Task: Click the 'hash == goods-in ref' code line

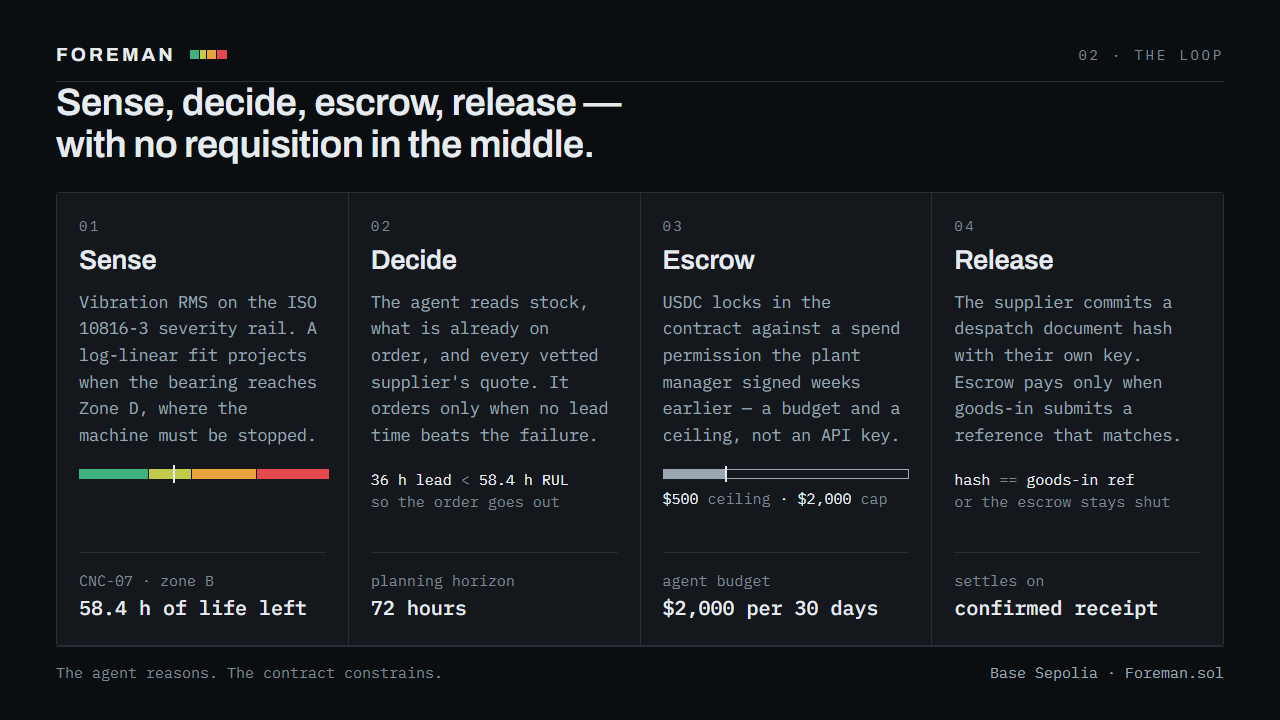Action: click(x=1044, y=480)
